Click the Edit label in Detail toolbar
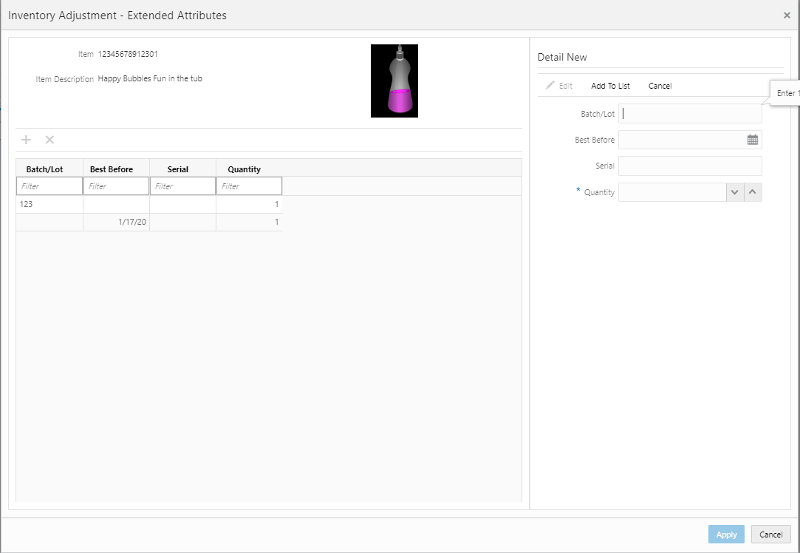The width and height of the screenshot is (800, 553). click(x=565, y=86)
